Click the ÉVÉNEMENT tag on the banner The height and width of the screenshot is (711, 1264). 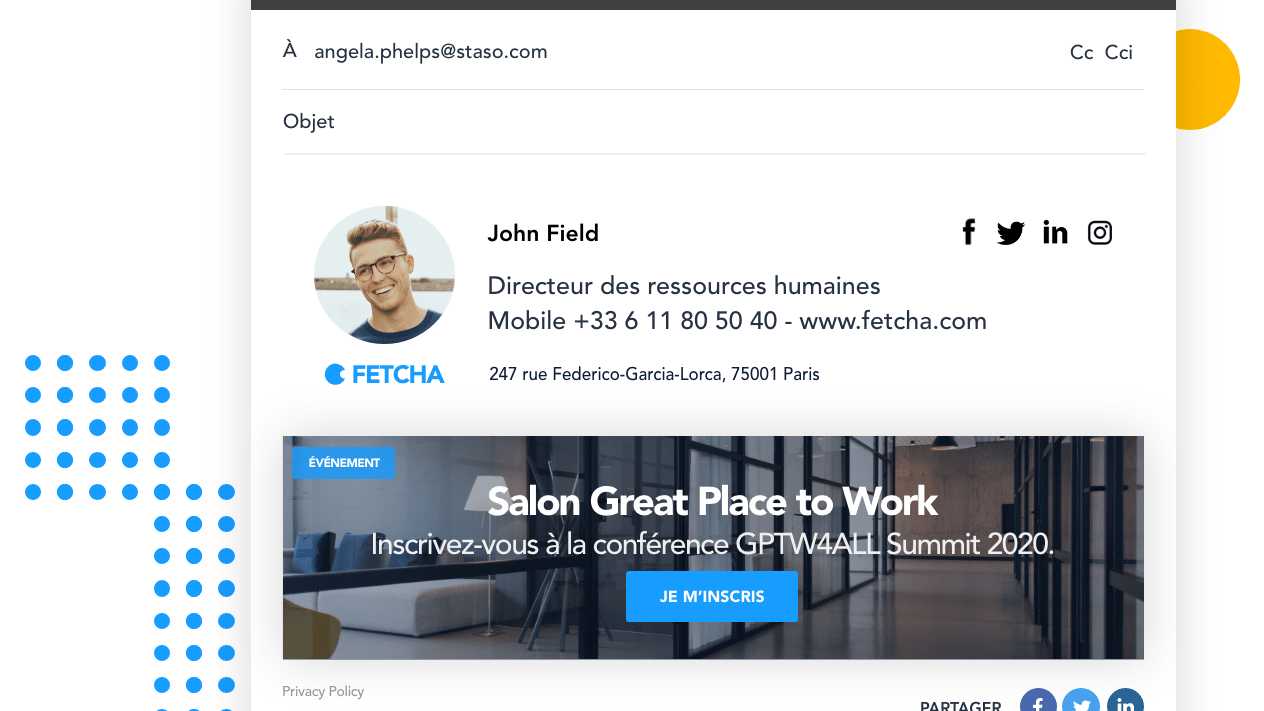pyautogui.click(x=344, y=463)
